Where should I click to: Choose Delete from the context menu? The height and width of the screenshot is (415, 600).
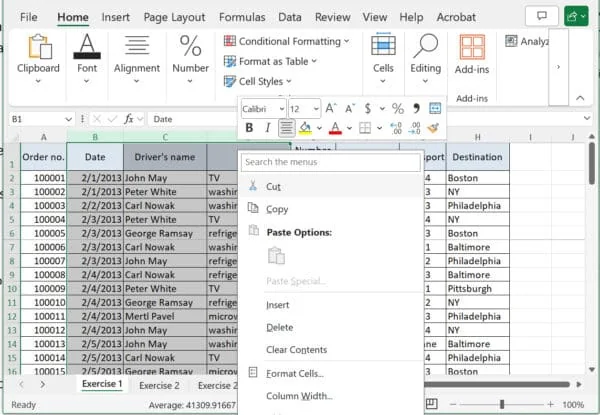(332, 327)
